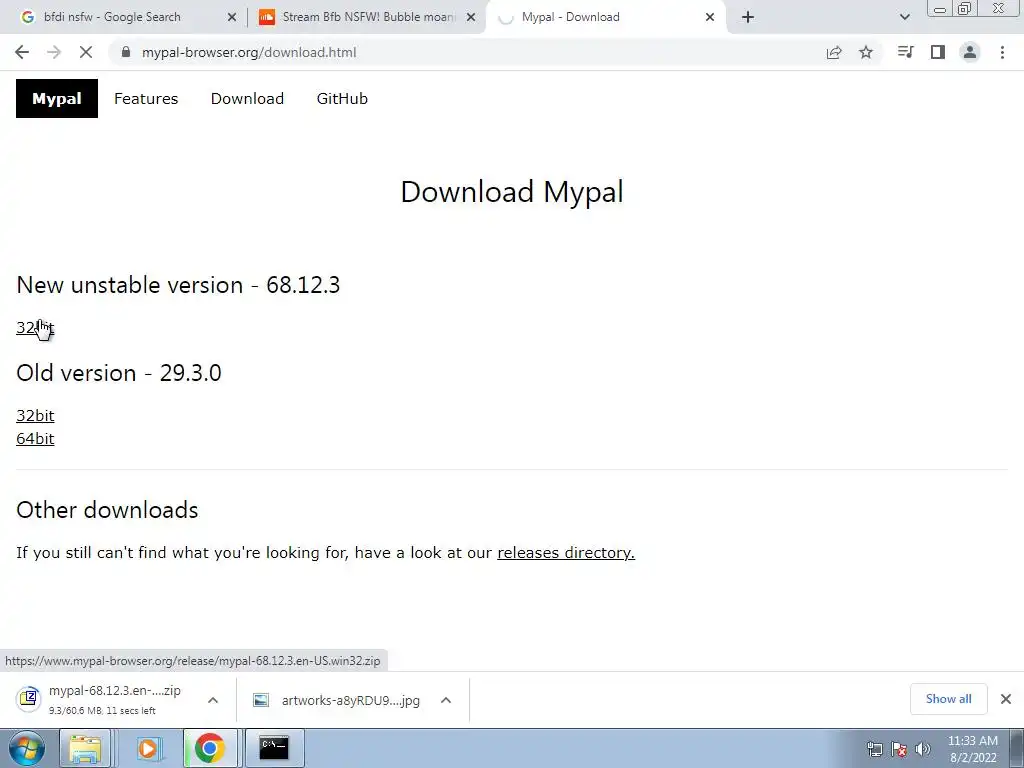Viewport: 1024px width, 768px height.
Task: Bookmark this page with the star
Action: [866, 52]
